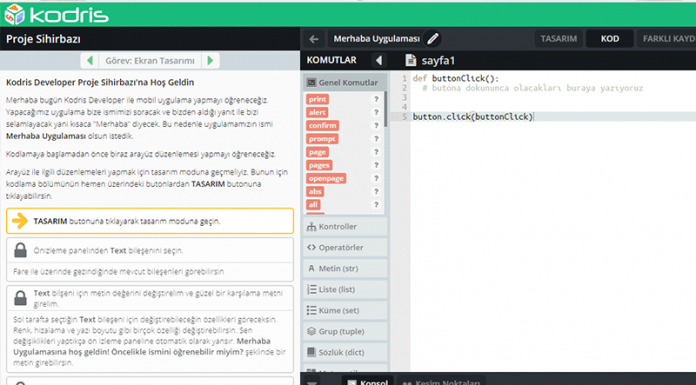Expand the Liste (list) category
The image size is (696, 385).
(x=345, y=290)
